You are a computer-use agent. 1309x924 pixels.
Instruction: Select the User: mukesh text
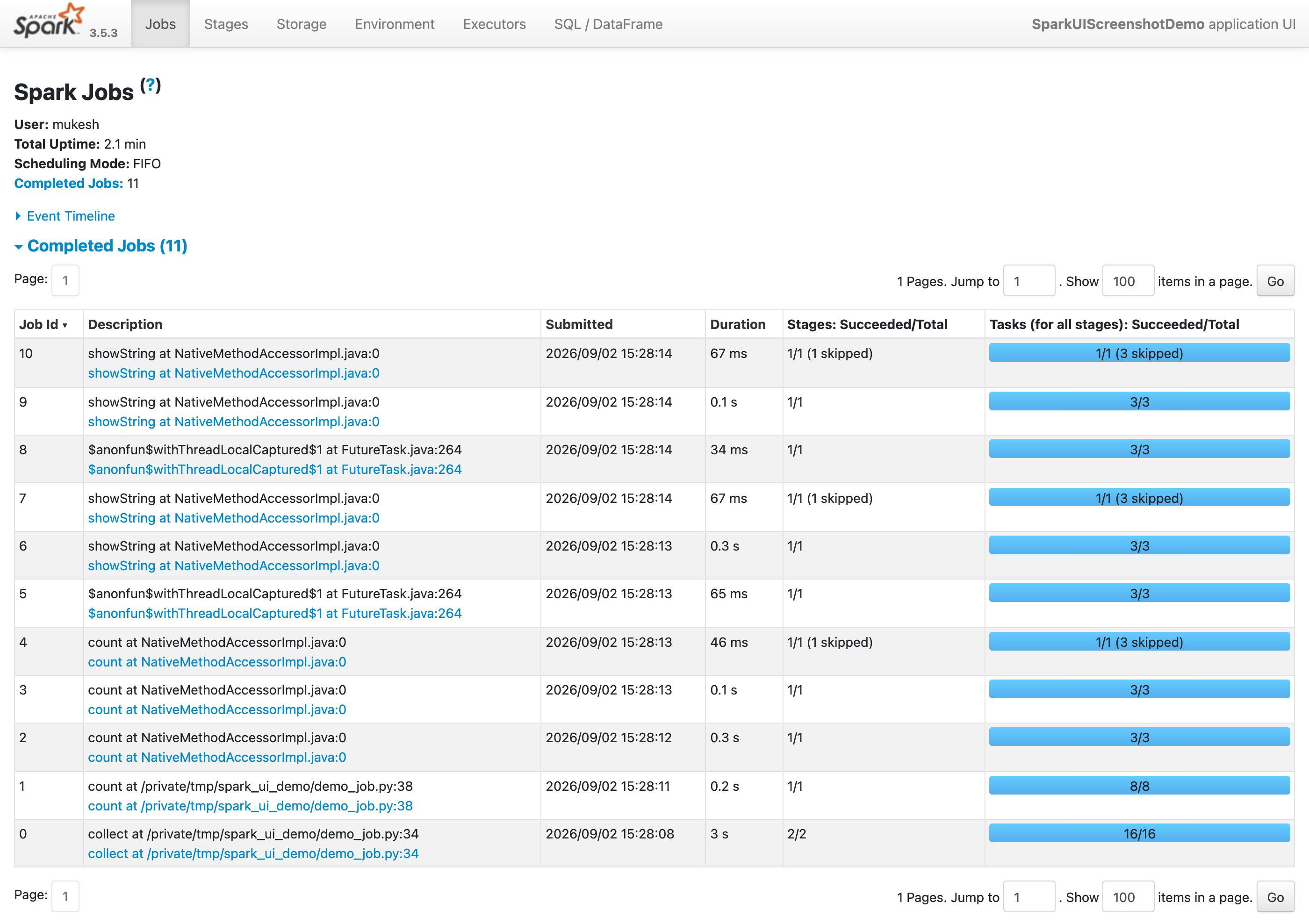click(x=57, y=124)
